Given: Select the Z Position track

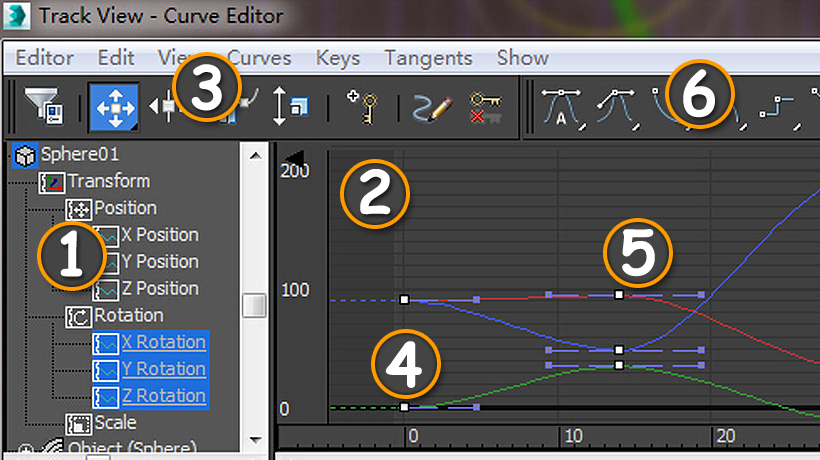Looking at the screenshot, I should pos(160,289).
